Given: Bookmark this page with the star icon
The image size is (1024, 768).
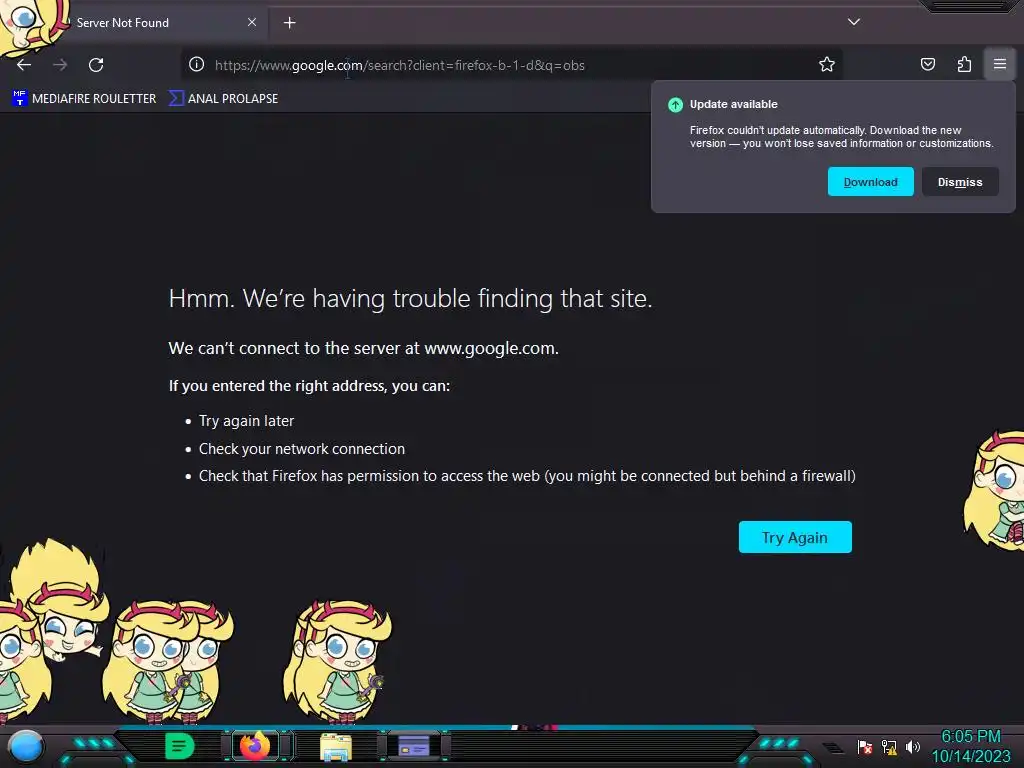Looking at the screenshot, I should click(x=827, y=64).
